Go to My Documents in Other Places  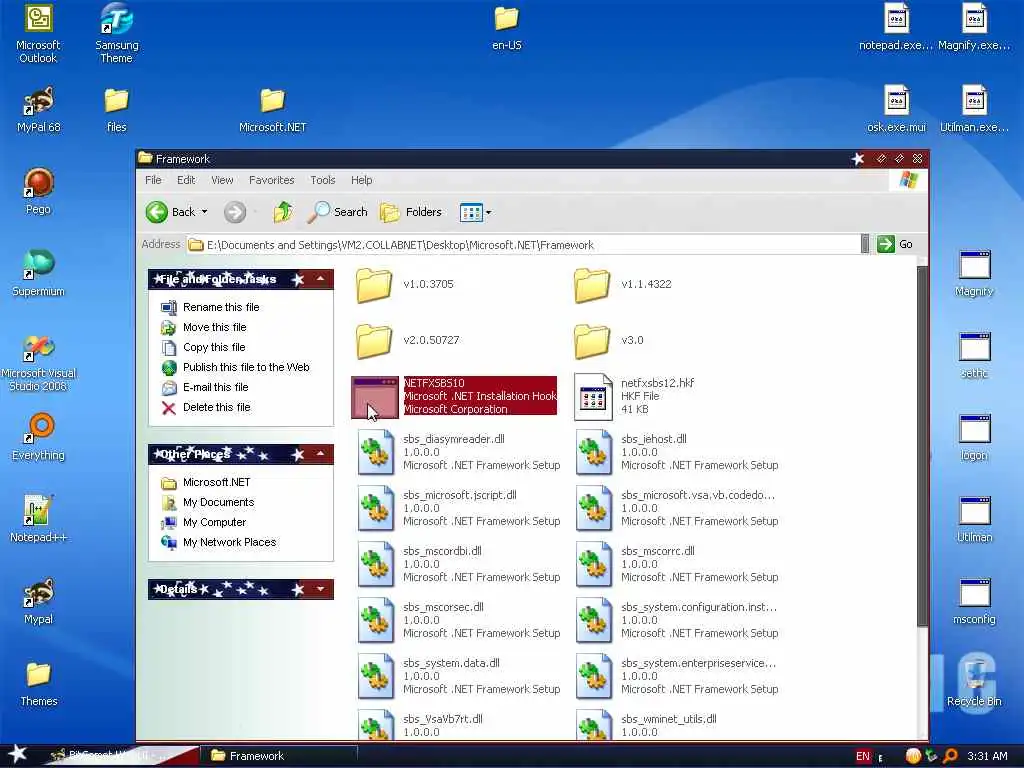(218, 502)
